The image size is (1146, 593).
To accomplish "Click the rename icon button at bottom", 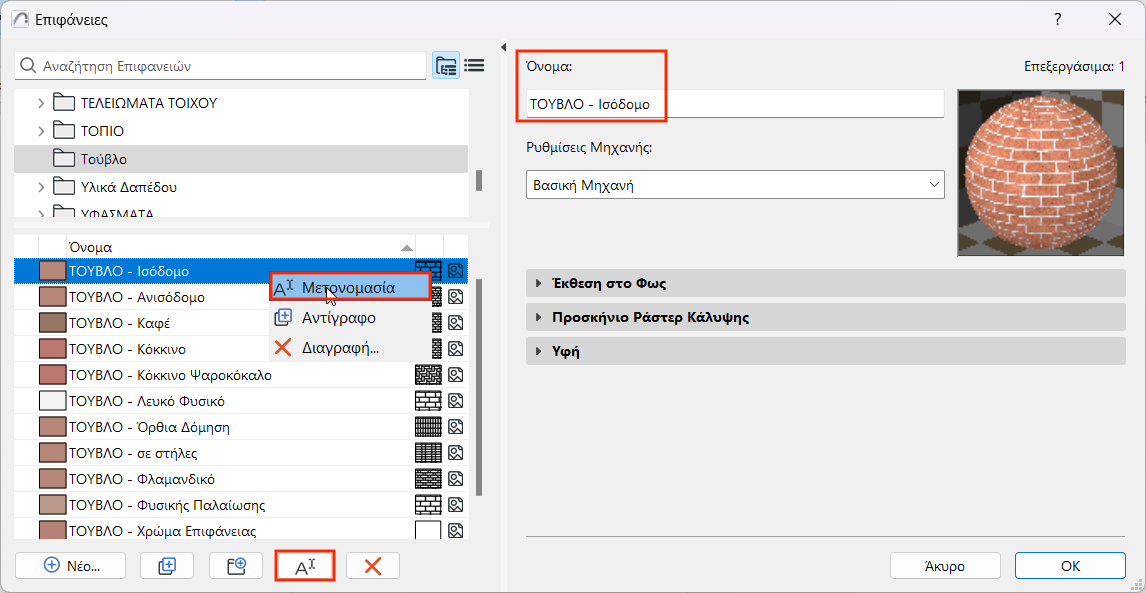I will [305, 565].
